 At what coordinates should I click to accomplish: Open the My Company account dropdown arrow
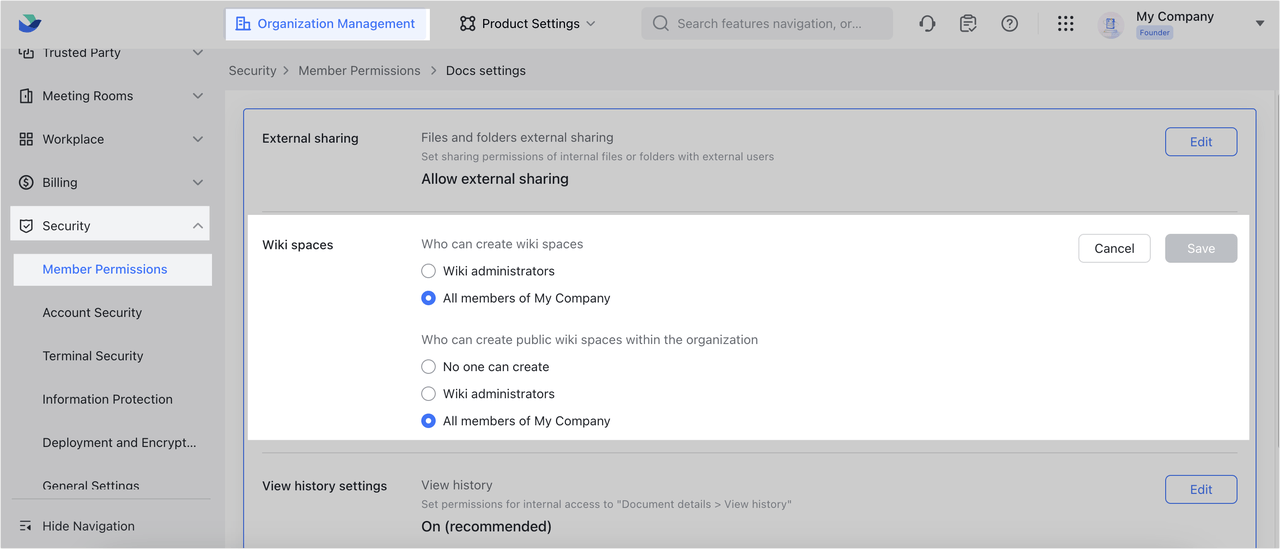click(1259, 23)
